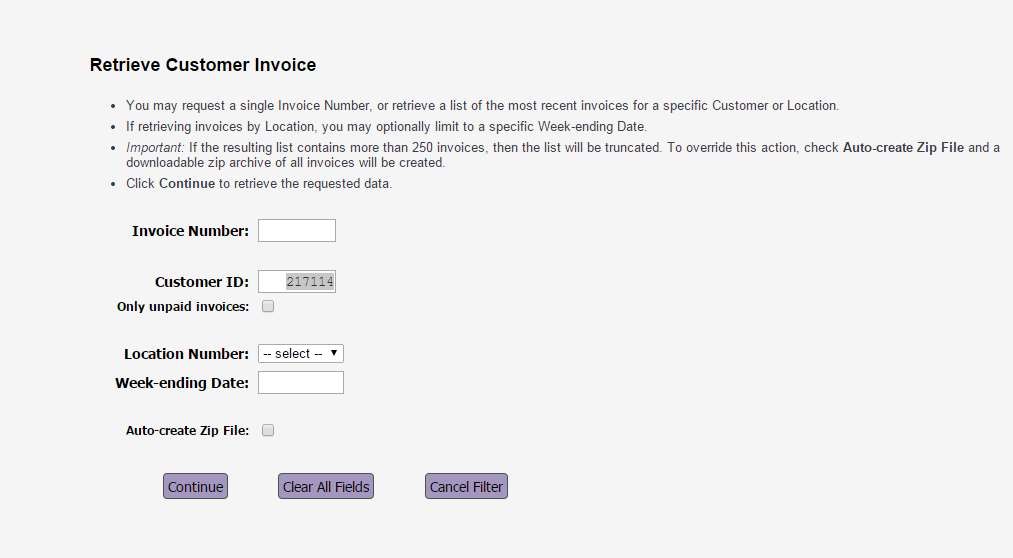This screenshot has width=1013, height=558.
Task: Click the Clear All Fields button
Action: click(326, 486)
